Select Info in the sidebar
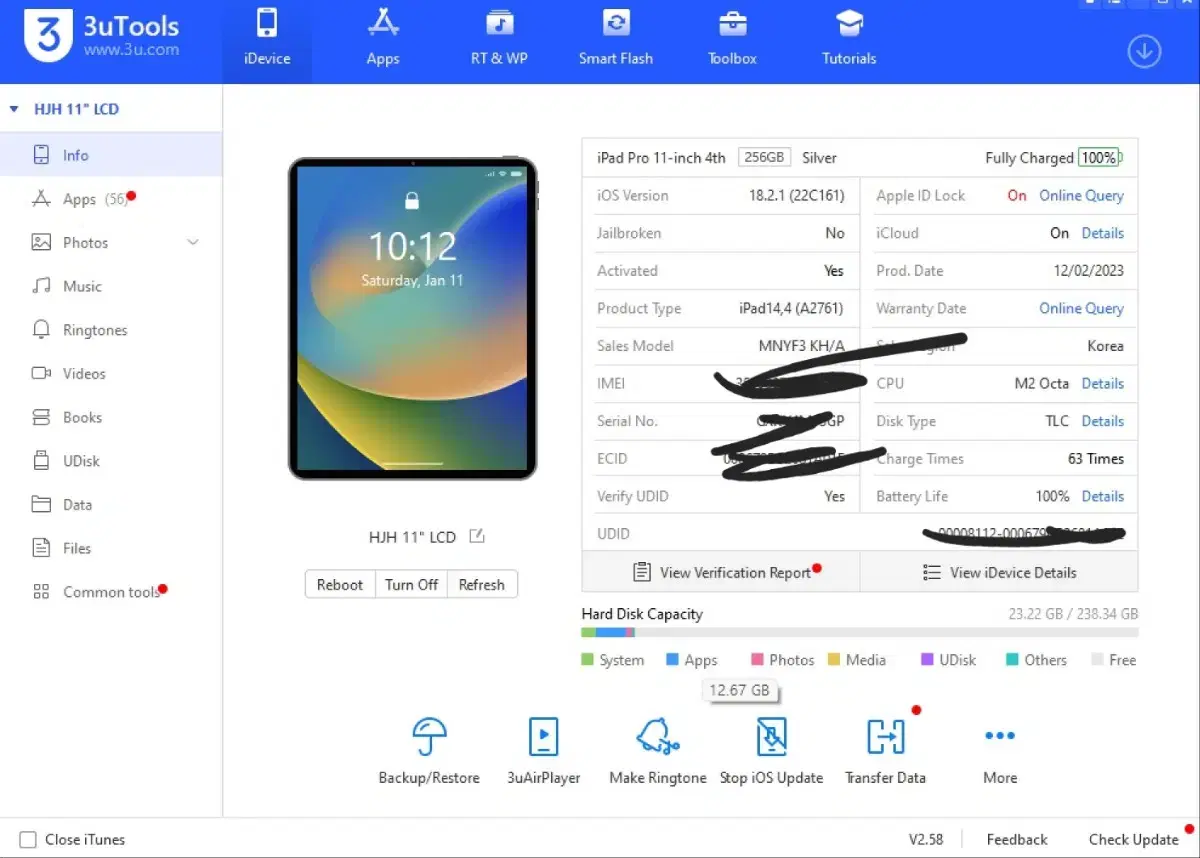The image size is (1200, 858). pos(111,155)
